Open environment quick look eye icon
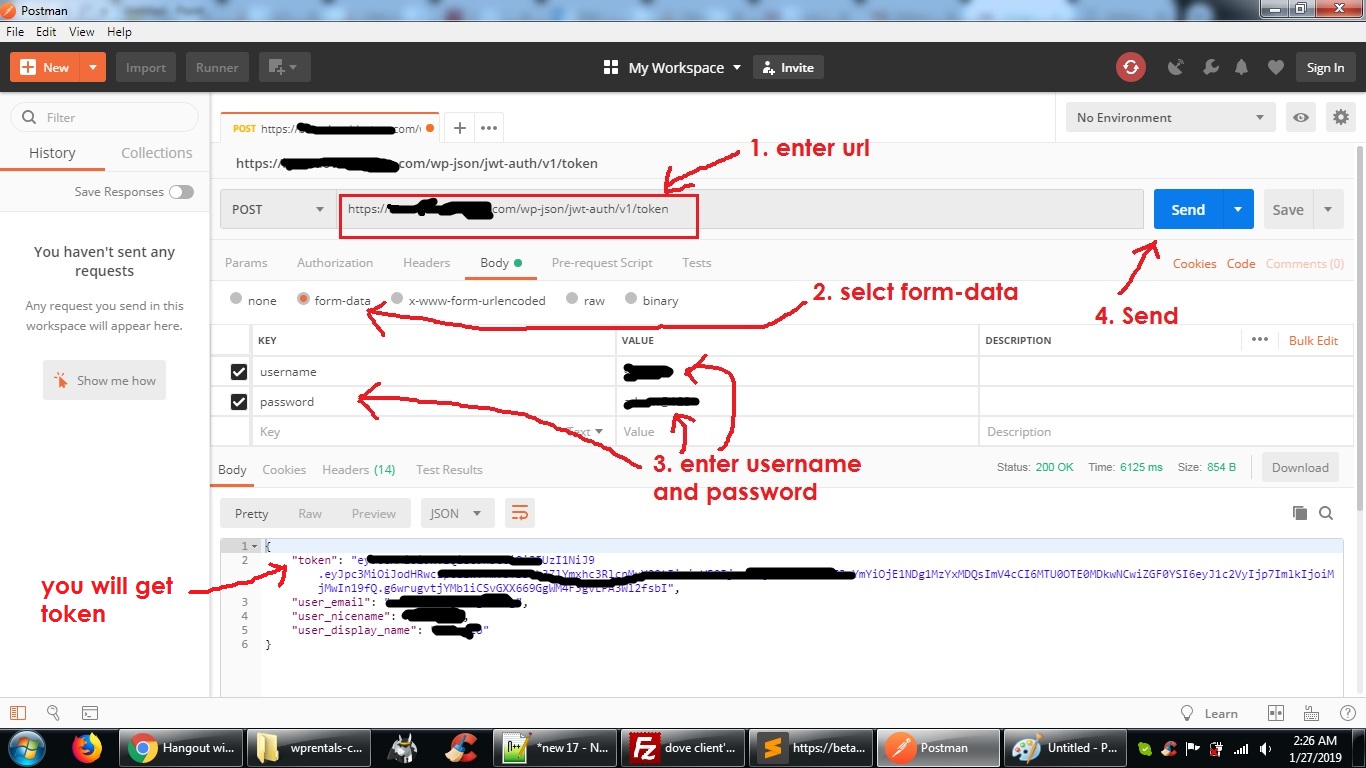Viewport: 1366px width, 768px height. coord(1301,117)
